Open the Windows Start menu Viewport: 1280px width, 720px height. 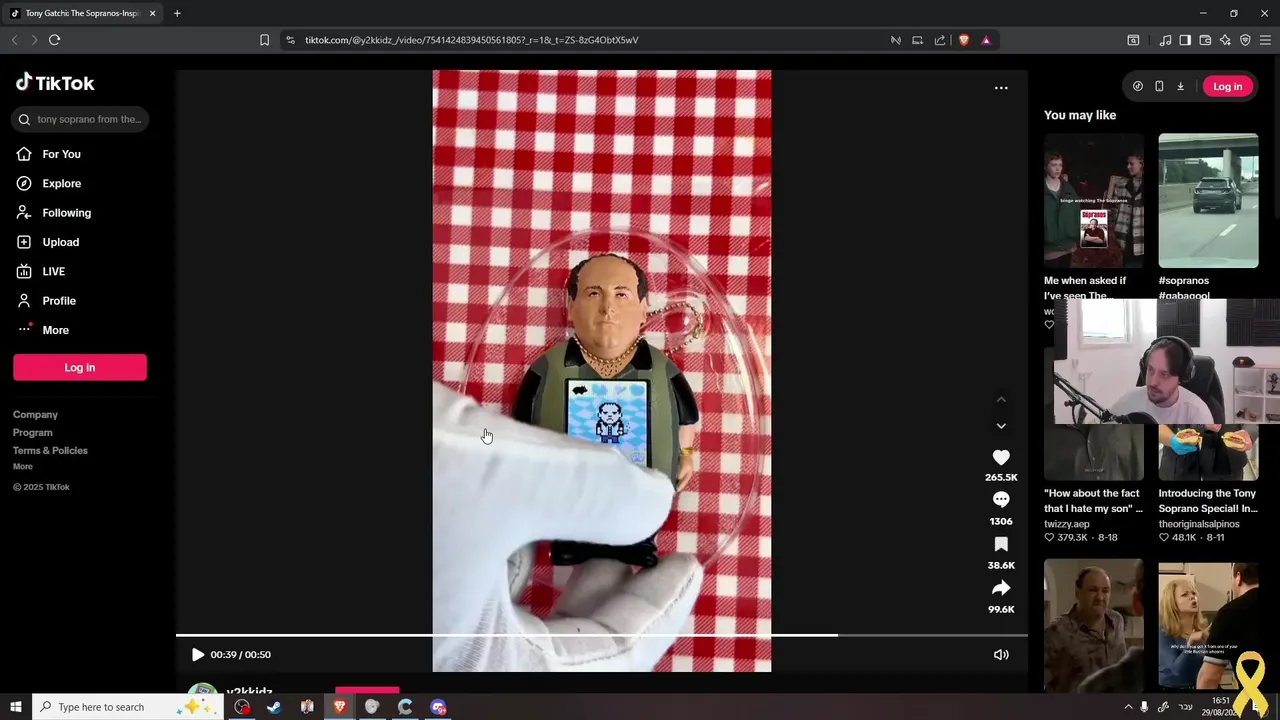[x=15, y=707]
